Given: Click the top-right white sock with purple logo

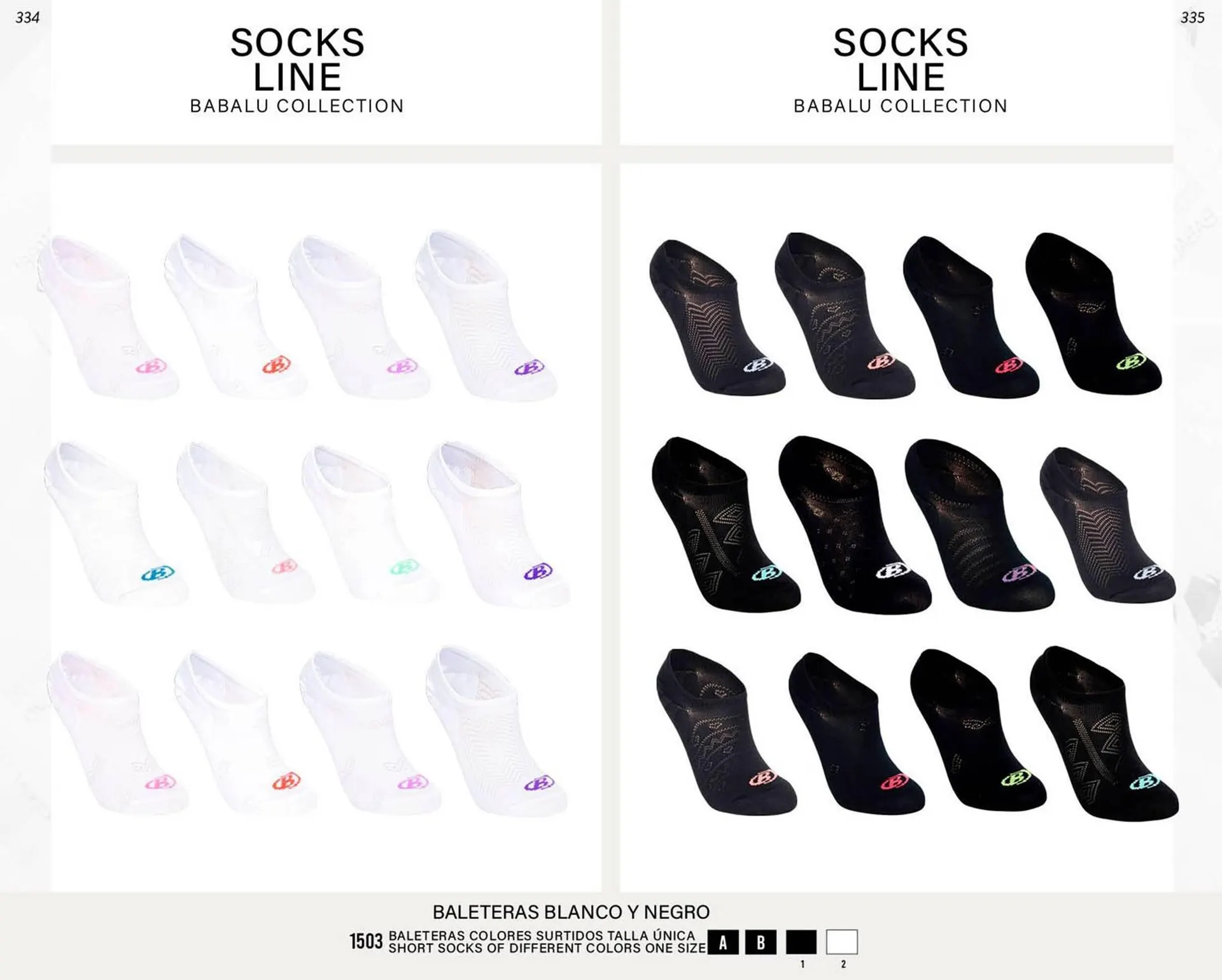Looking at the screenshot, I should point(487,315).
